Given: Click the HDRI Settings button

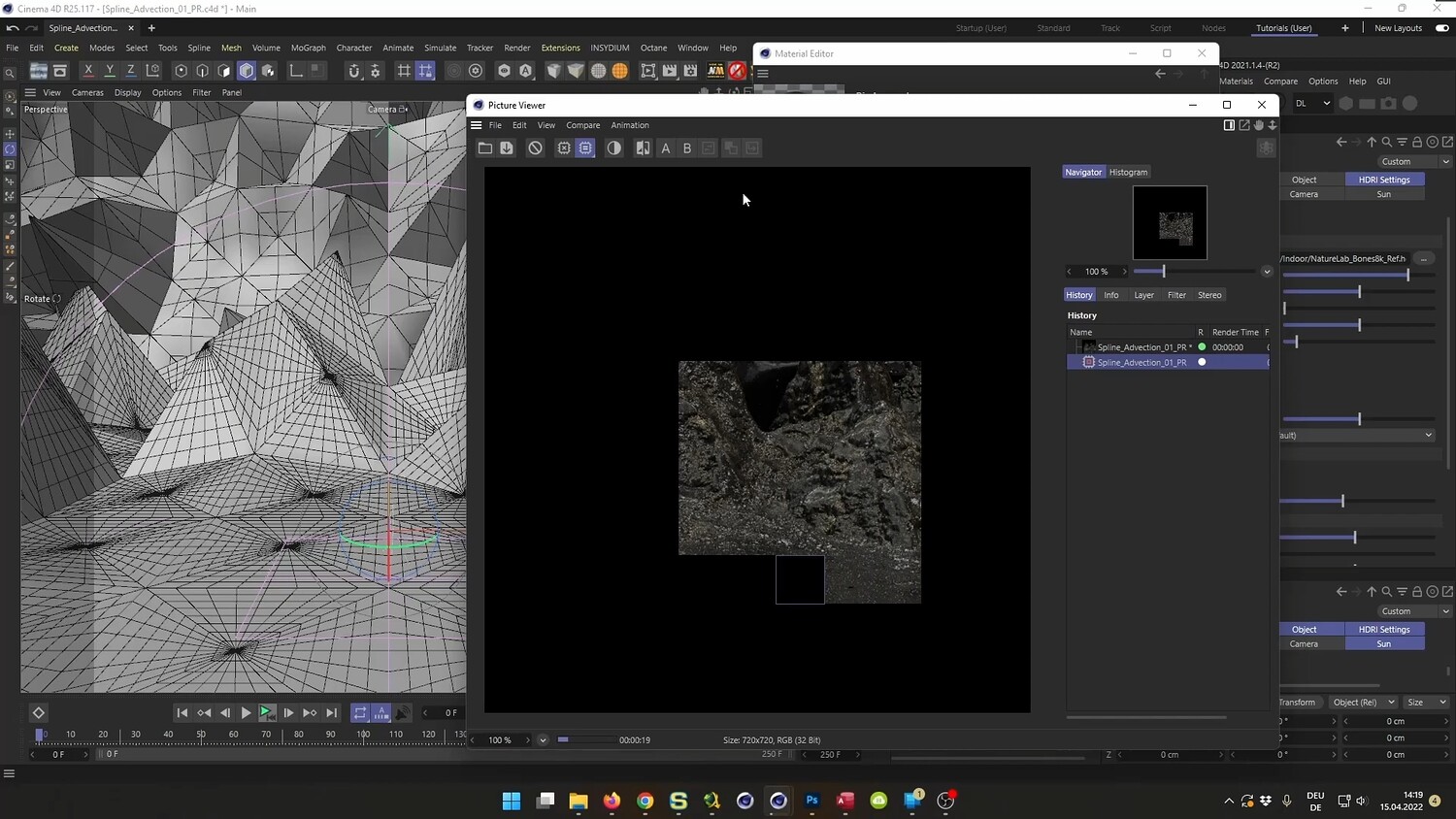Looking at the screenshot, I should coord(1384,180).
